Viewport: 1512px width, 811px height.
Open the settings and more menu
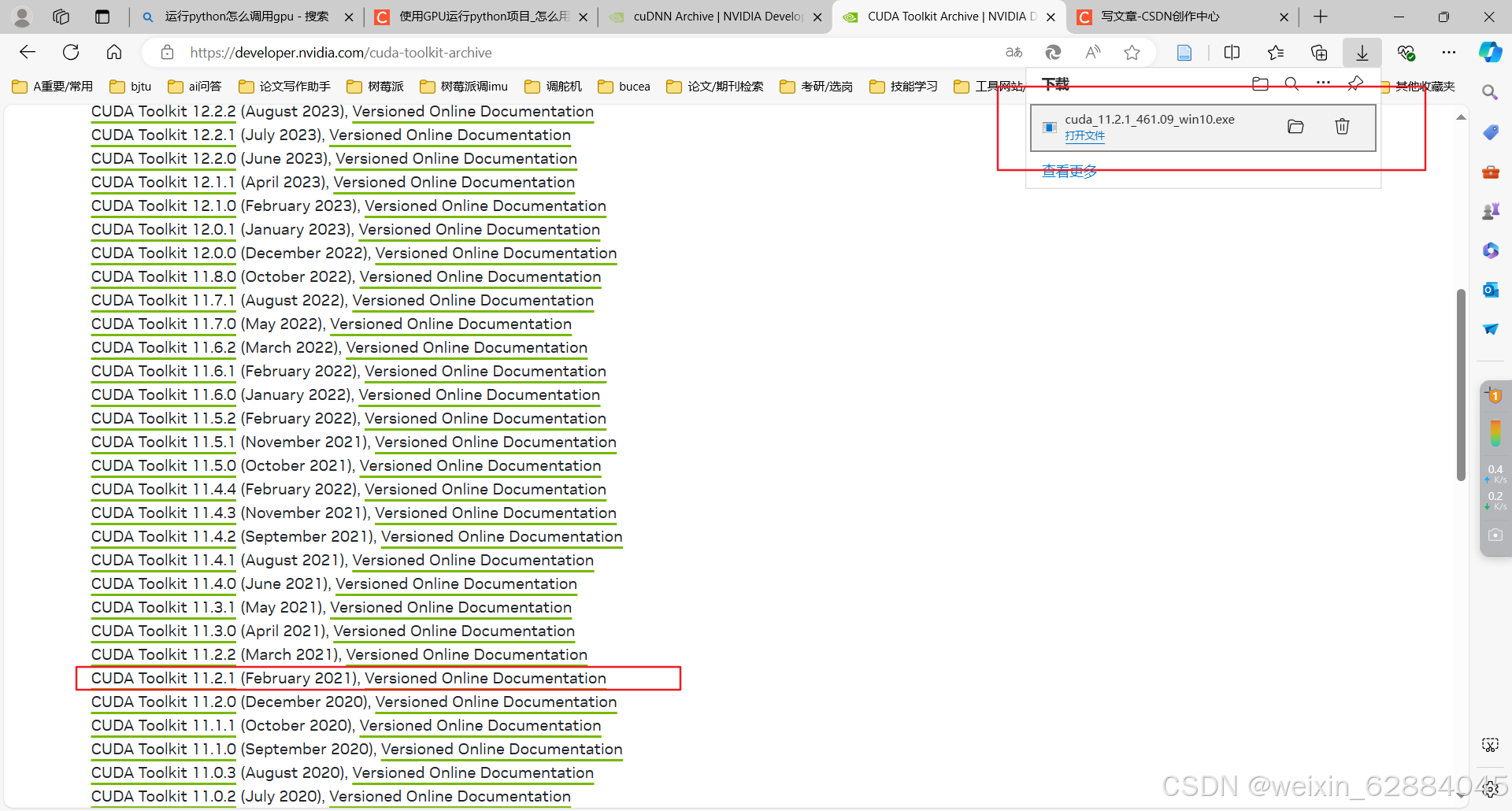pos(1449,53)
